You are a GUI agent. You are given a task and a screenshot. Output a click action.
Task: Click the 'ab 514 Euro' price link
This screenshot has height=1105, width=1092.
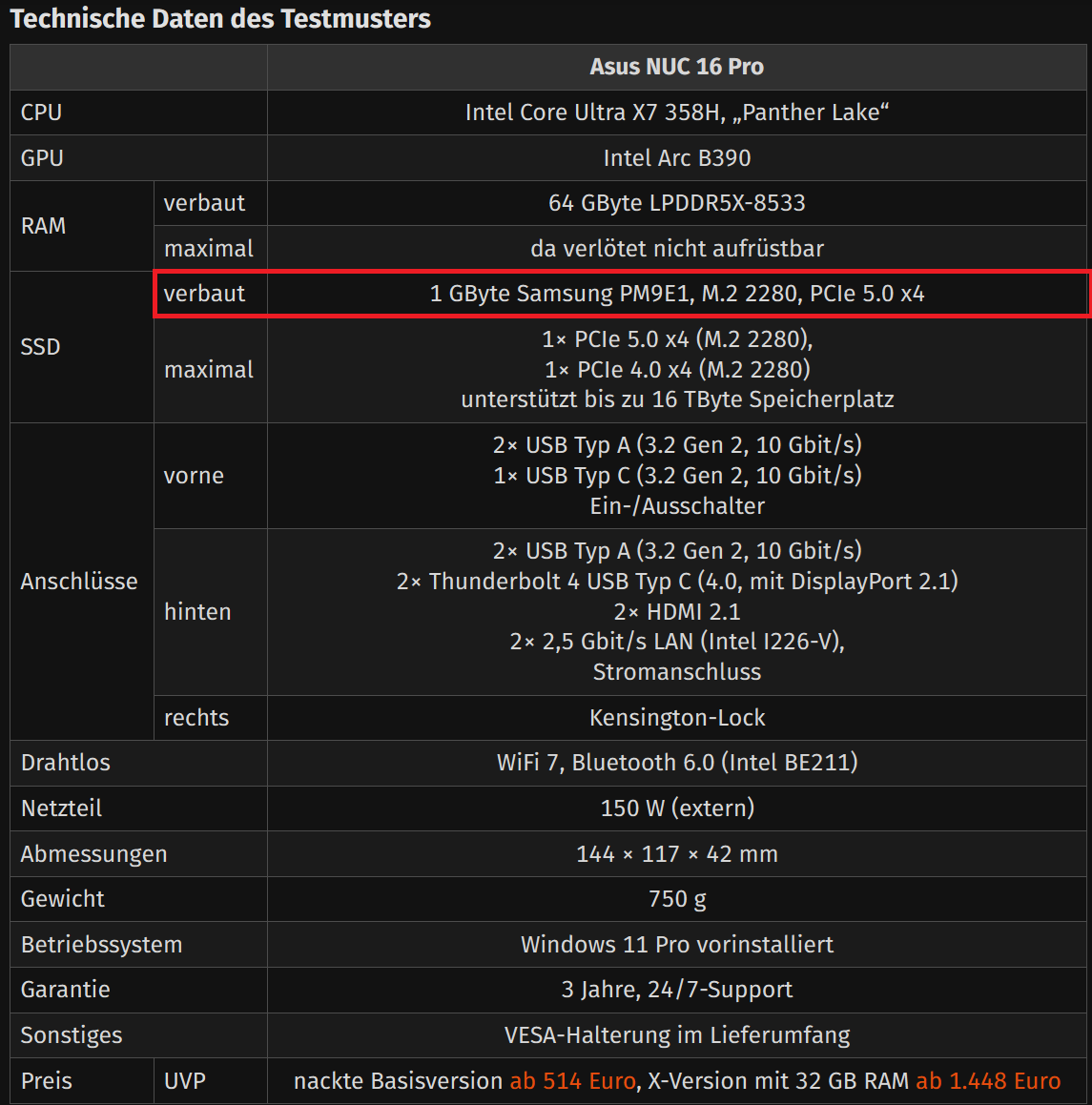[x=572, y=1080]
